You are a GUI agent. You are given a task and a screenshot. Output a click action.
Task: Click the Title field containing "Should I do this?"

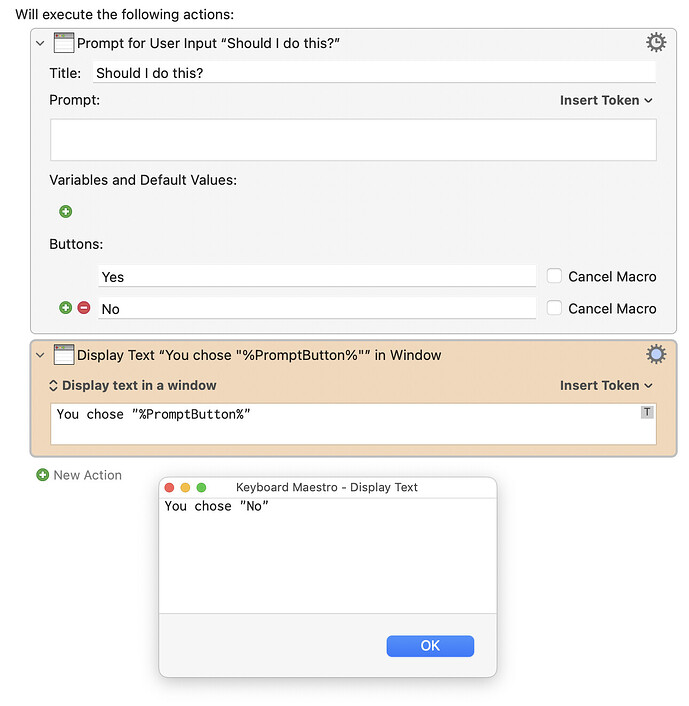pyautogui.click(x=373, y=73)
